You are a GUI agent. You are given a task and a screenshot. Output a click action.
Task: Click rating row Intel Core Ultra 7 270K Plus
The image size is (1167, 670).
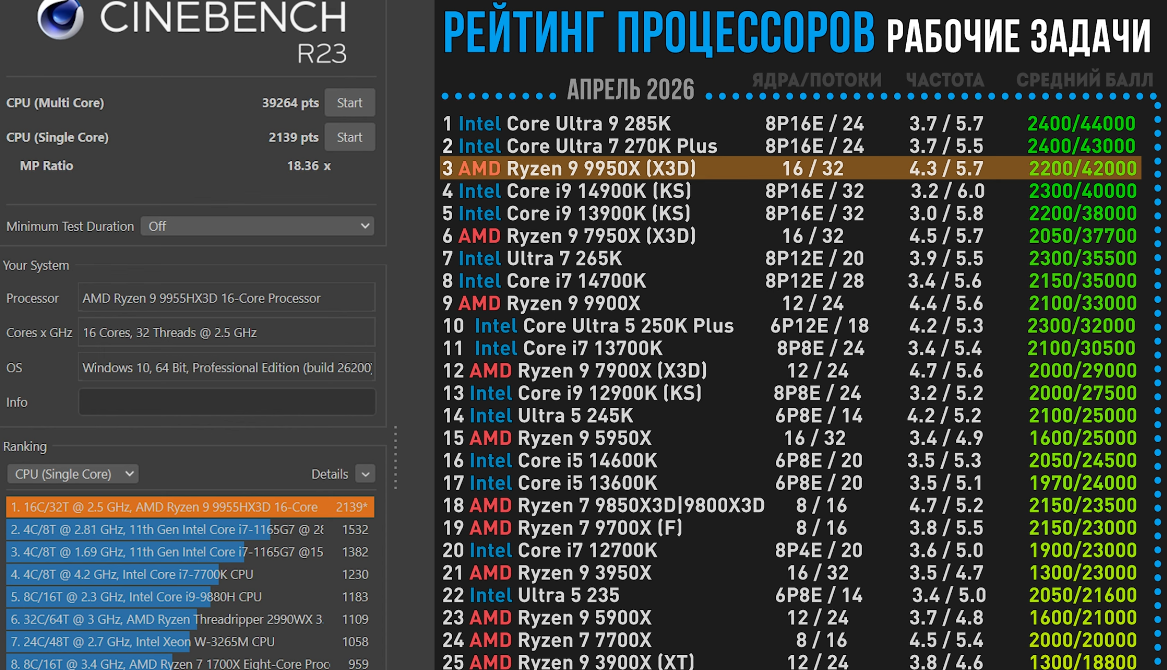point(790,146)
